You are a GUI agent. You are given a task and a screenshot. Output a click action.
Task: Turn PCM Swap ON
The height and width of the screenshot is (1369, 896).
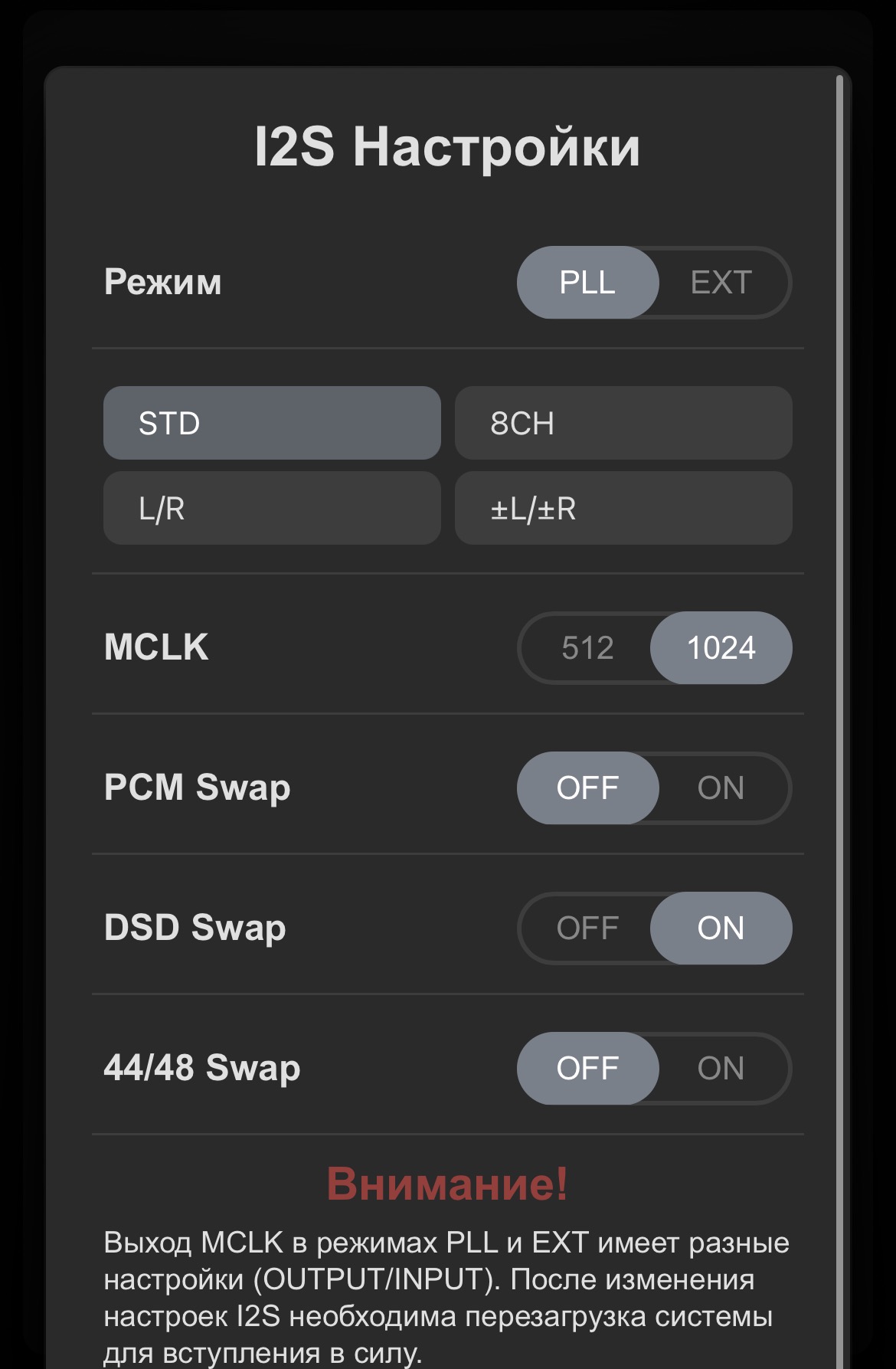click(721, 788)
